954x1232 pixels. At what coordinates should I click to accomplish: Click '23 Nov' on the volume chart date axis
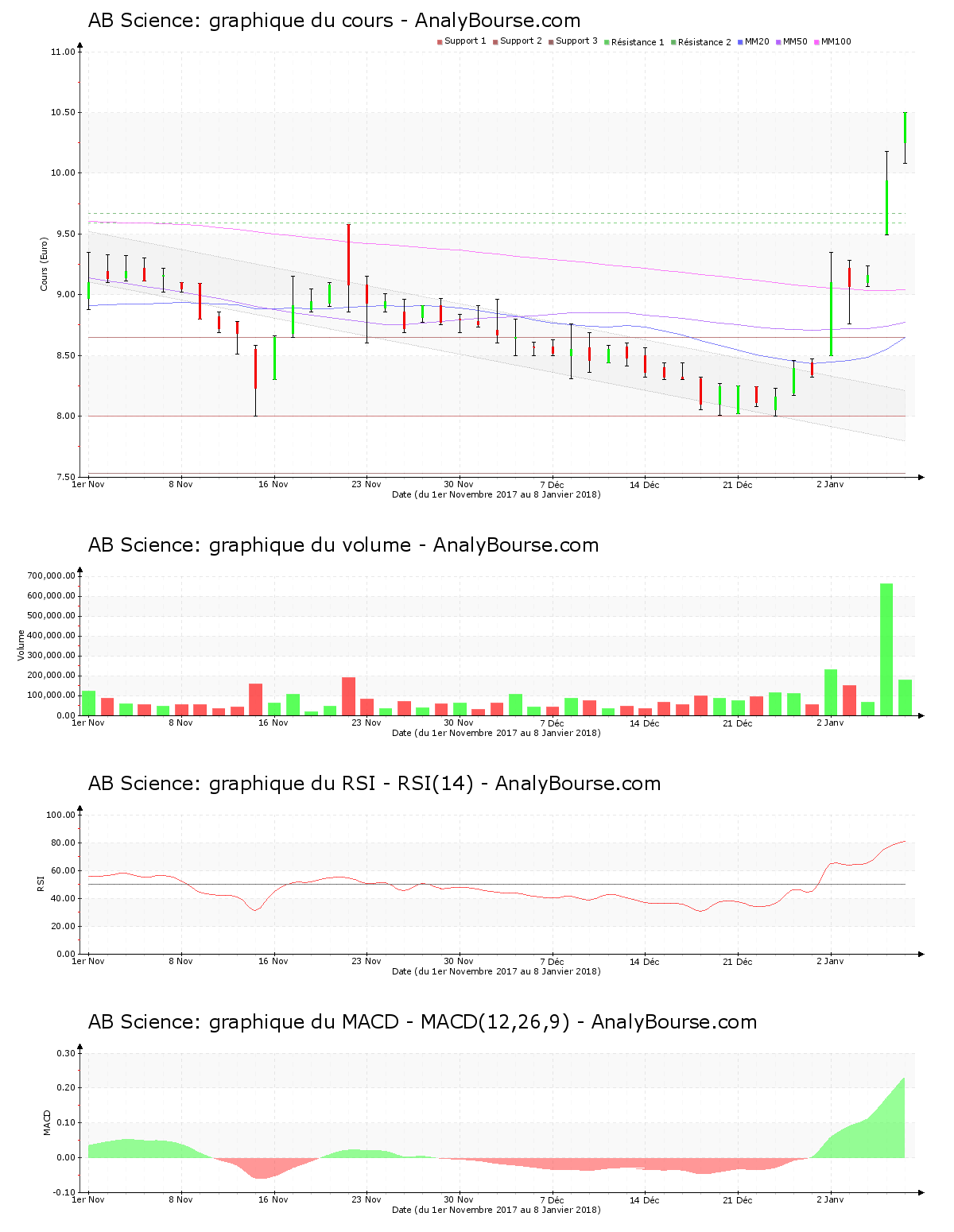(366, 723)
